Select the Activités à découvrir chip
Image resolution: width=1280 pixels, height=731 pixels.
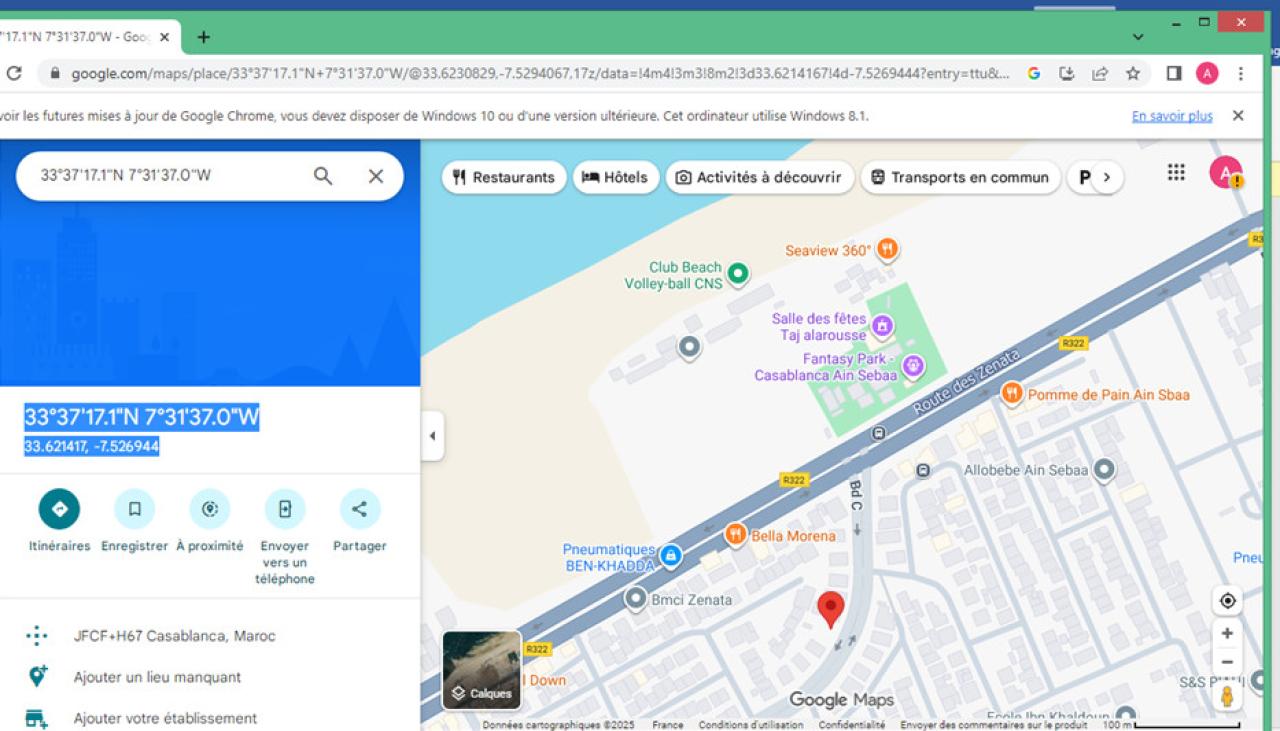coord(759,177)
